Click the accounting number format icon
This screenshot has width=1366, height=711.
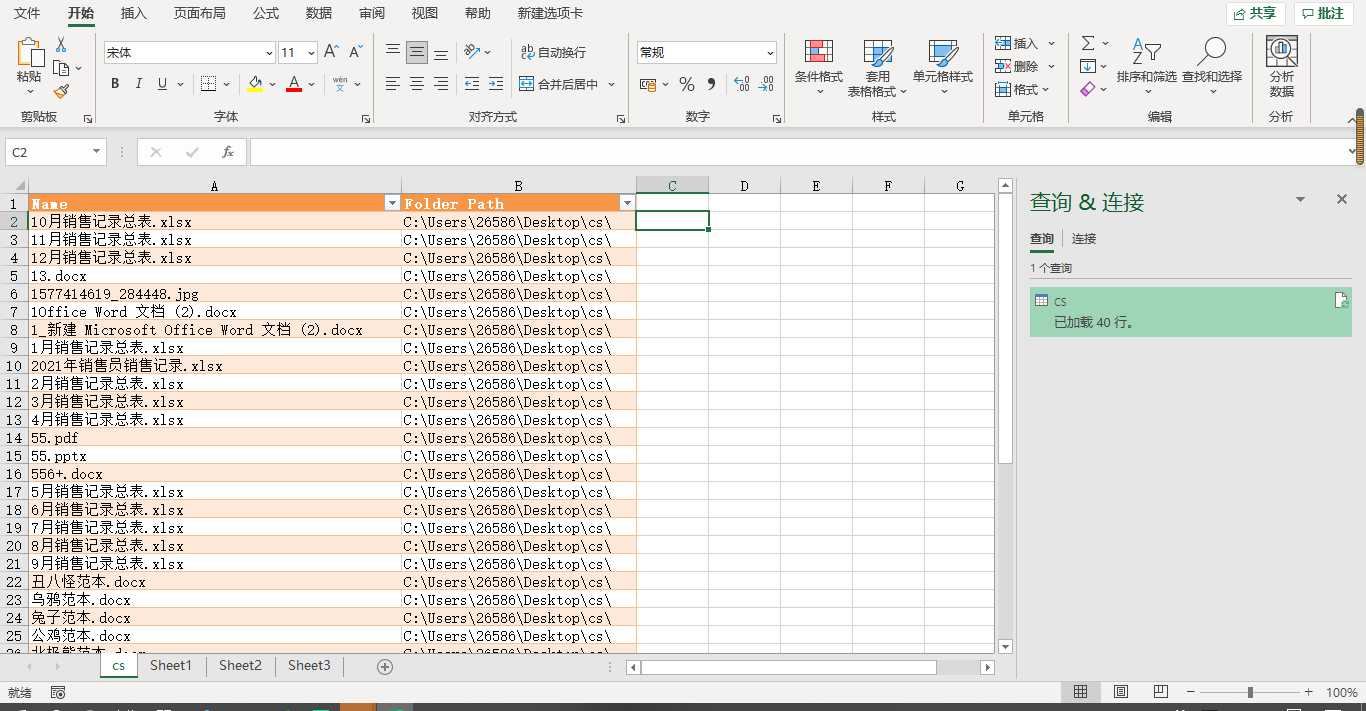tap(648, 84)
